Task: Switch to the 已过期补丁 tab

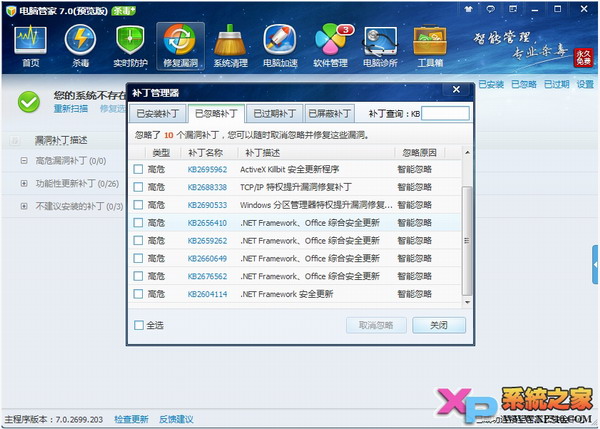Action: click(275, 114)
